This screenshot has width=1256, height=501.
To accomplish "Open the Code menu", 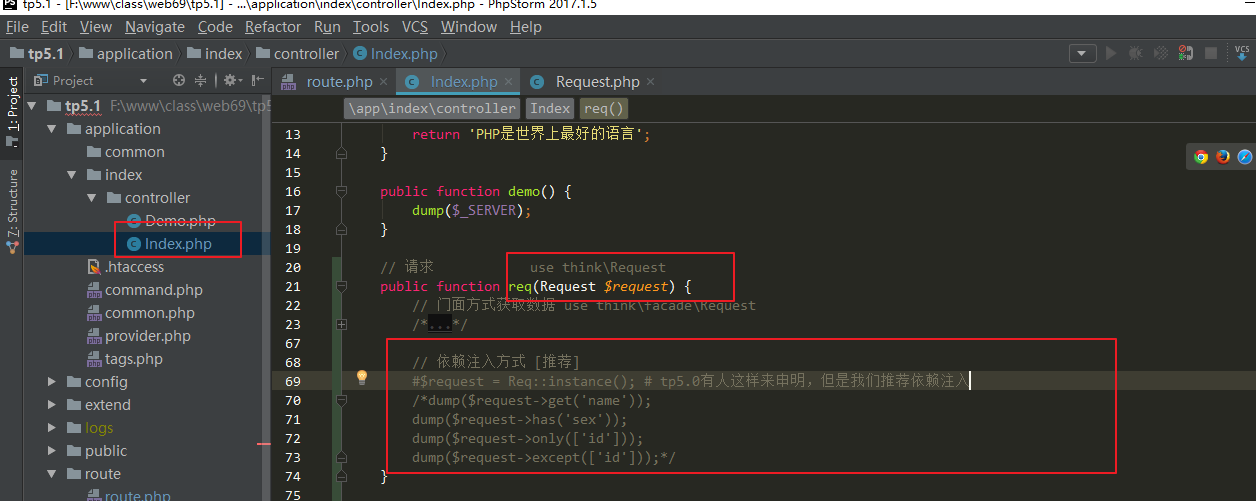I will (215, 27).
